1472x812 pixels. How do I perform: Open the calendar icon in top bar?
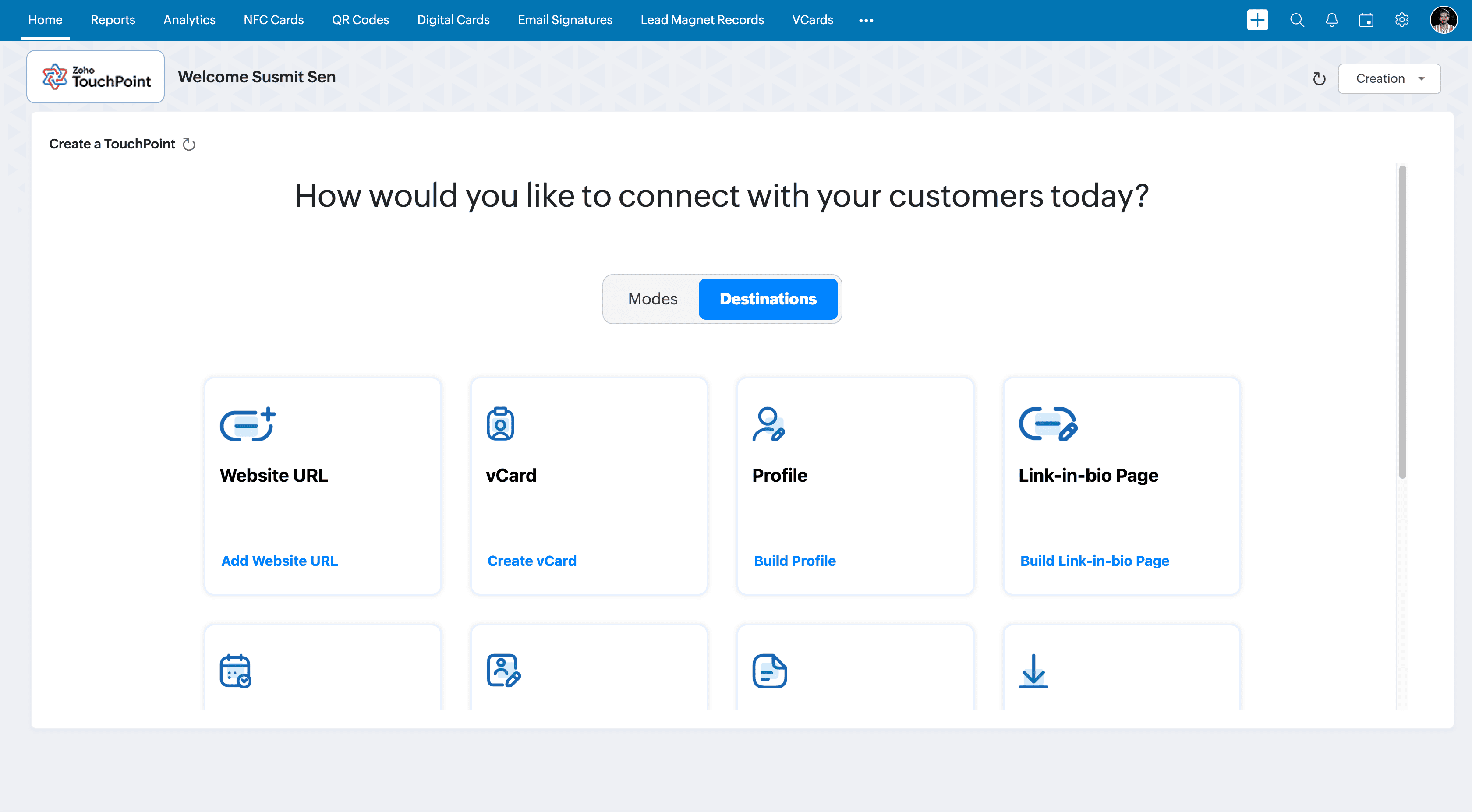[x=1366, y=20]
